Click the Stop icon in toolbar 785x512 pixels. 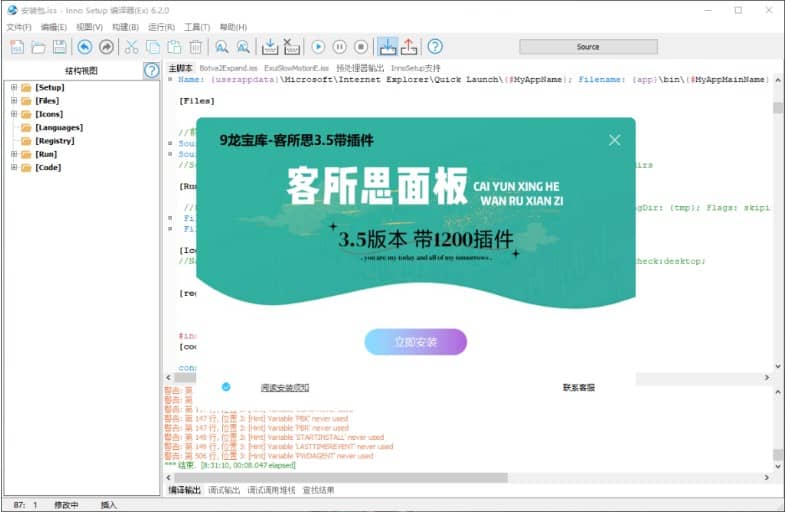[x=361, y=47]
